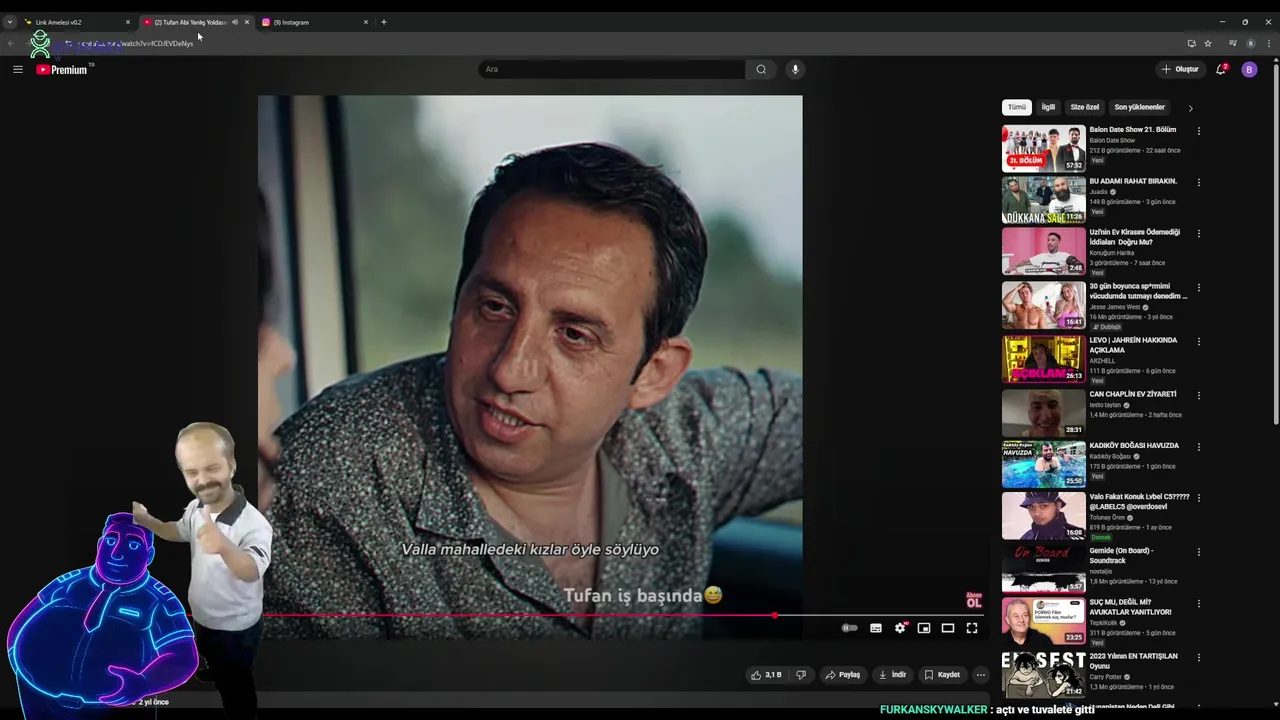This screenshot has height=720, width=1280.
Task: Like the video with 3,1 B thumbs up
Action: click(767, 675)
